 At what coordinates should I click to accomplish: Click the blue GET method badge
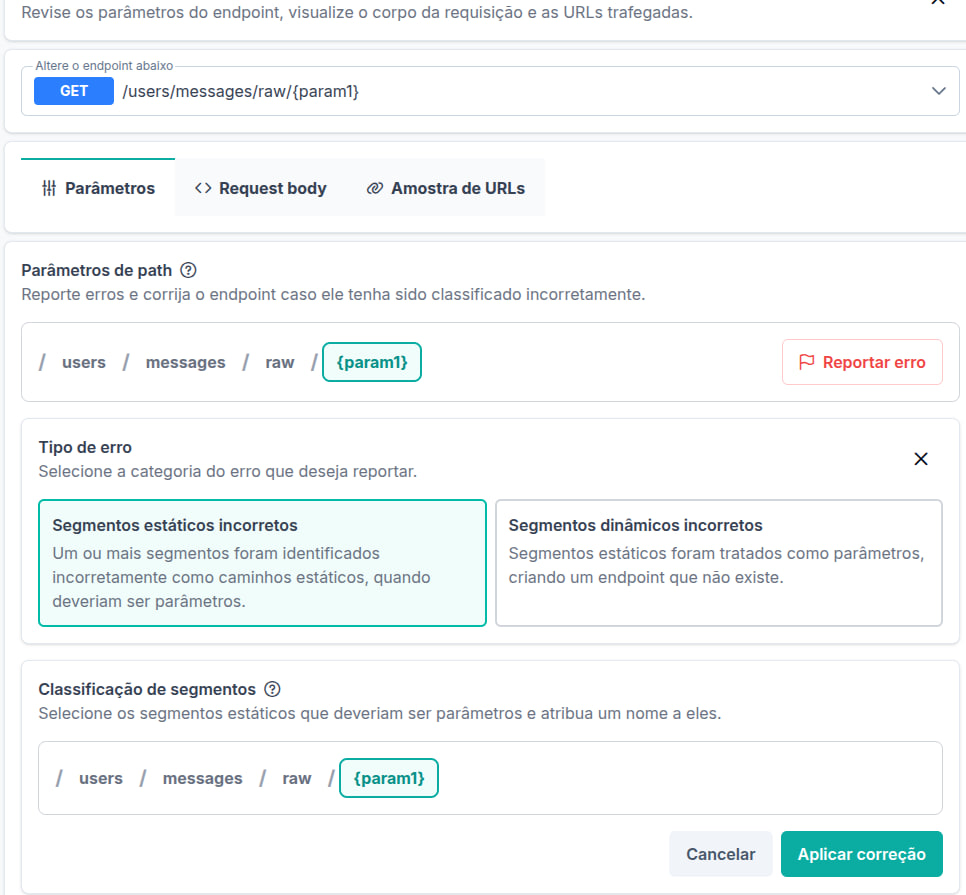point(74,91)
